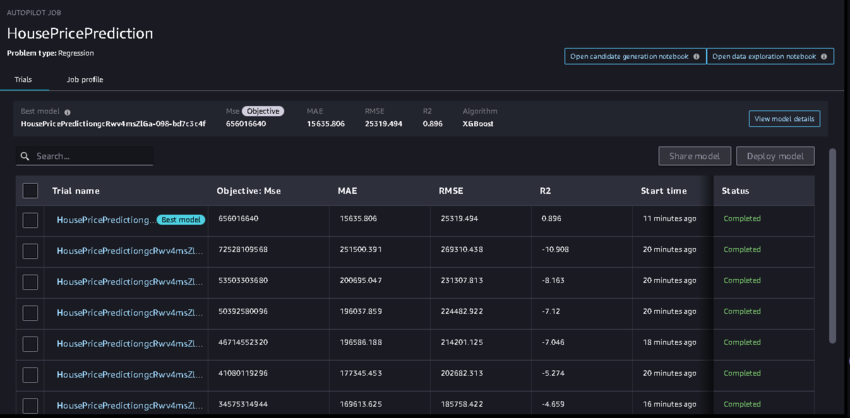Check the trial with Mse 34575314944
This screenshot has width=850, height=418.
tap(30, 406)
